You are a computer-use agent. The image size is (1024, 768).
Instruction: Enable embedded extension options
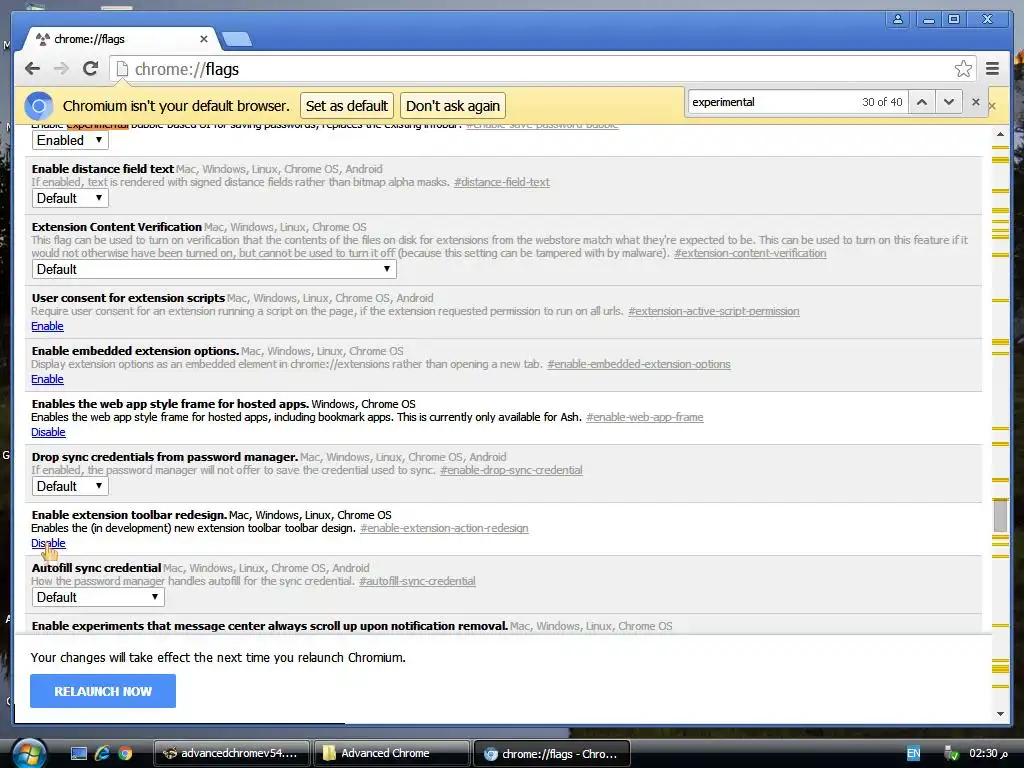coord(47,379)
